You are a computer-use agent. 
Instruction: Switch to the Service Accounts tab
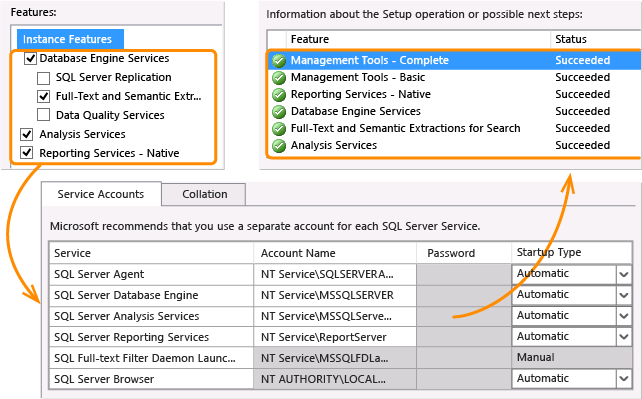pos(101,194)
